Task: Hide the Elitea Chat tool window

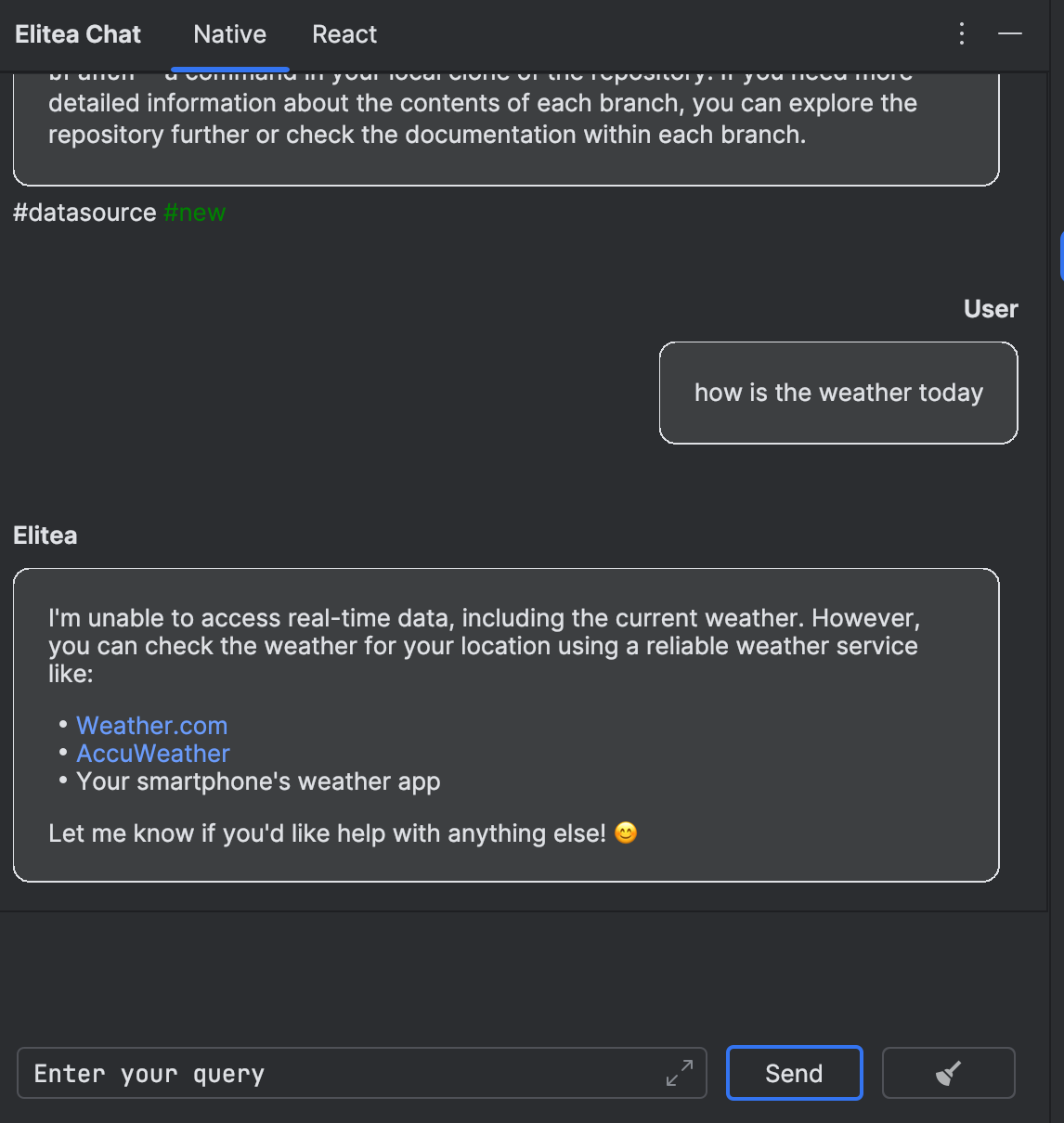Action: 1010,34
